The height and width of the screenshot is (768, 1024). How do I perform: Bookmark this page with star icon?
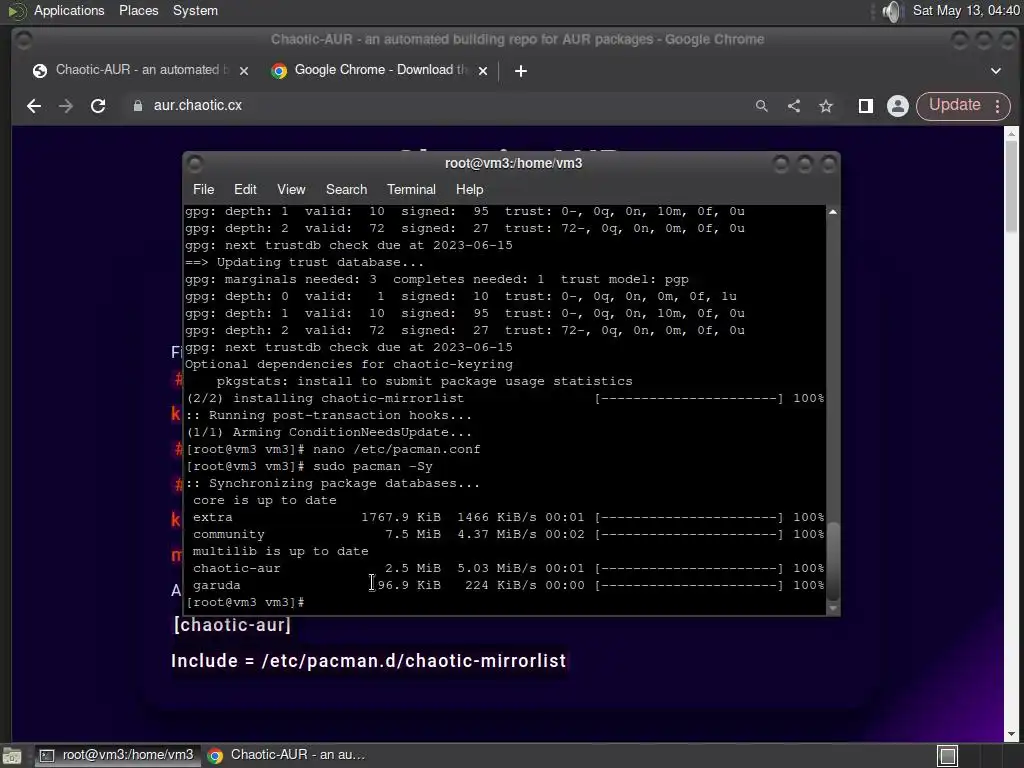coord(826,106)
